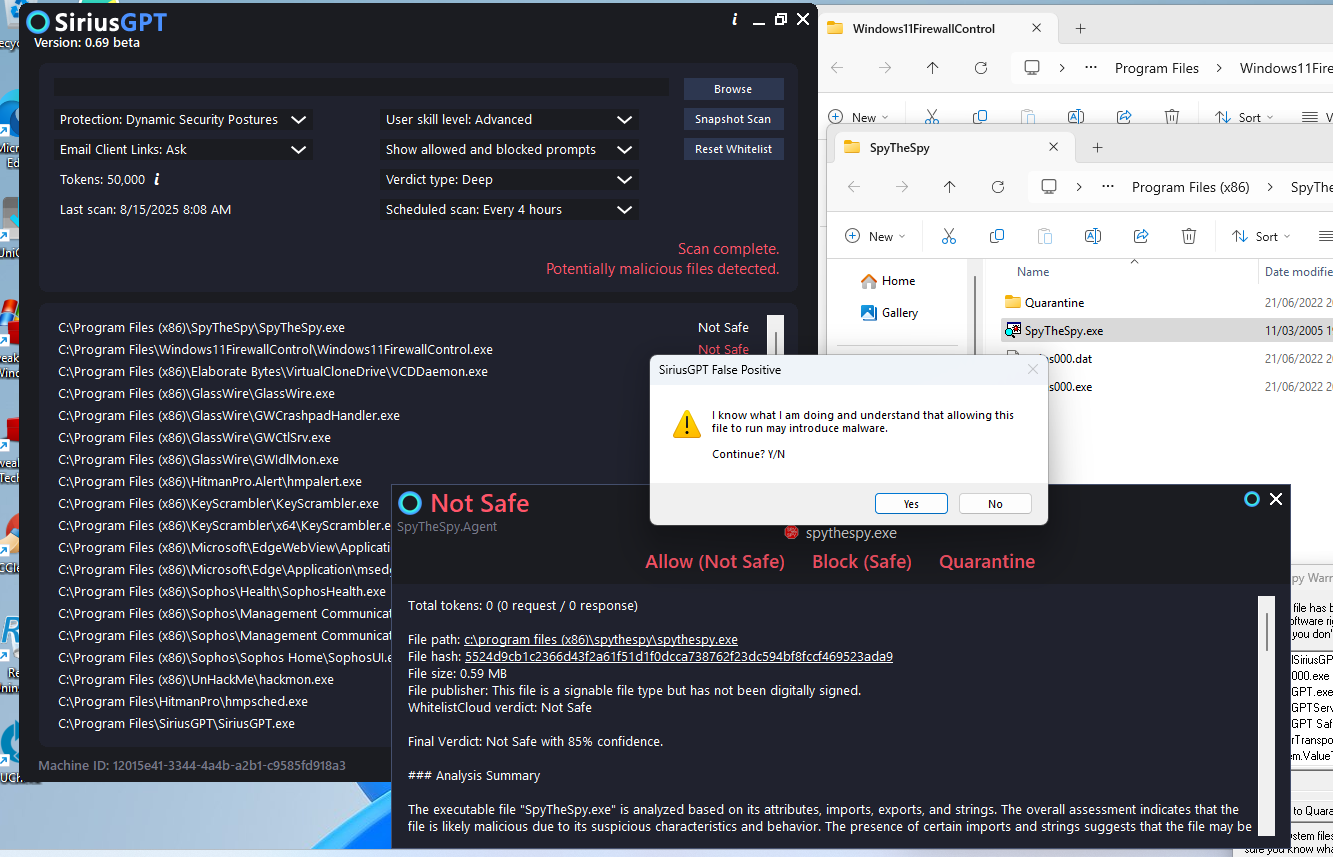This screenshot has height=857, width=1333.
Task: Close the SpyTheSpy Explorer tab
Action: click(1054, 148)
